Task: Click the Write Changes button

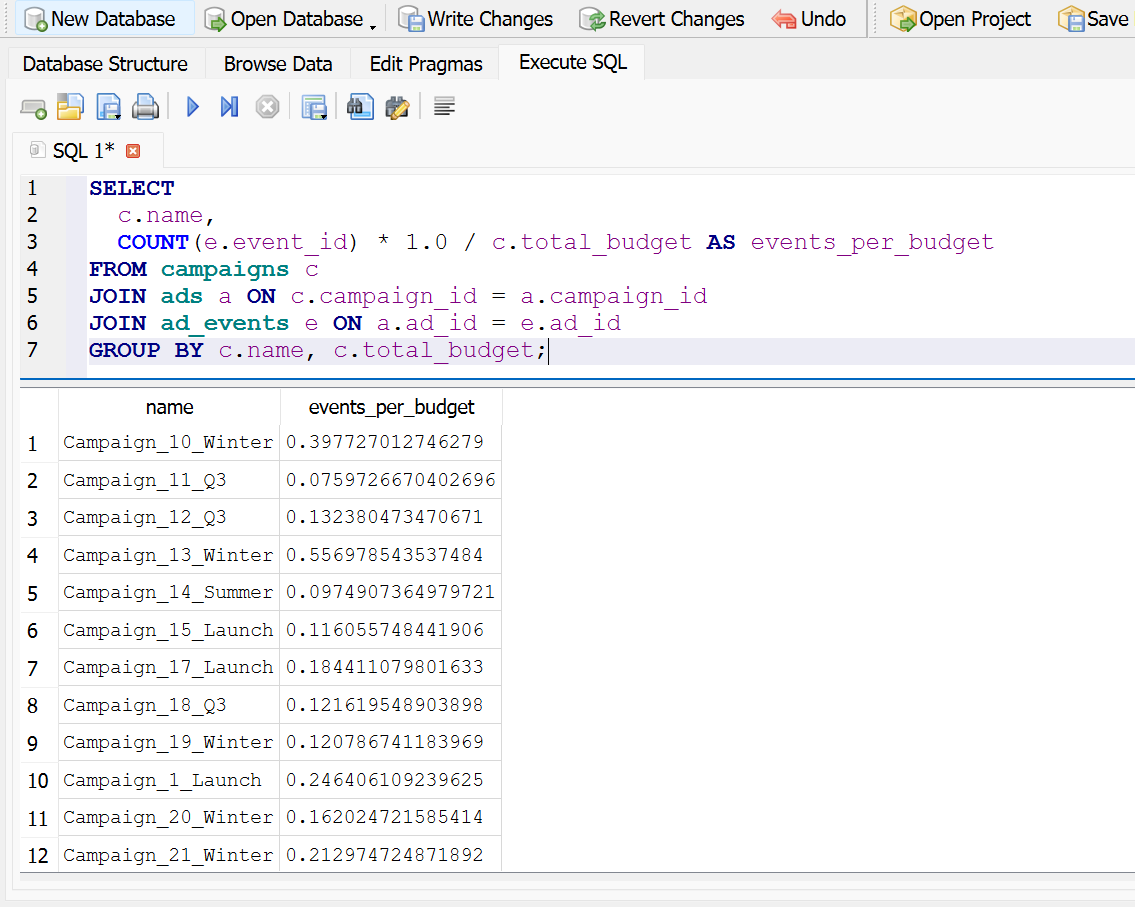Action: tap(476, 19)
